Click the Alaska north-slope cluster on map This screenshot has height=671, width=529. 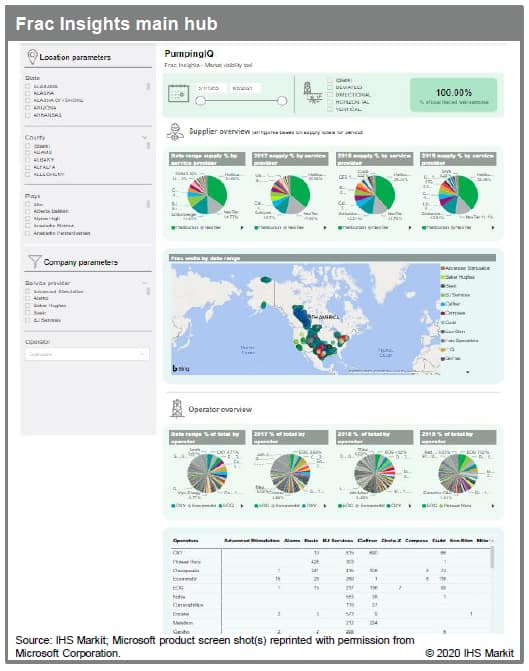pyautogui.click(x=266, y=279)
